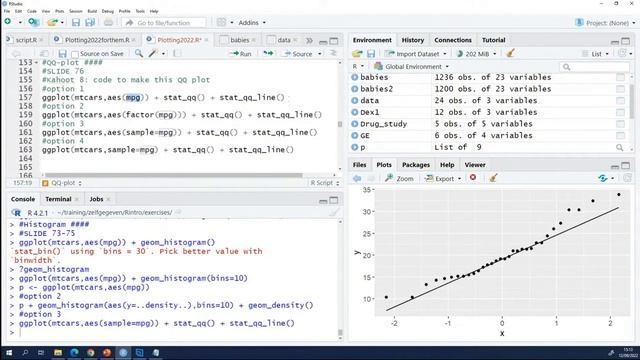Screen dimensions: 640x360
Task: Open Find/Replace magnifier in the editor
Action: click(x=139, y=53)
